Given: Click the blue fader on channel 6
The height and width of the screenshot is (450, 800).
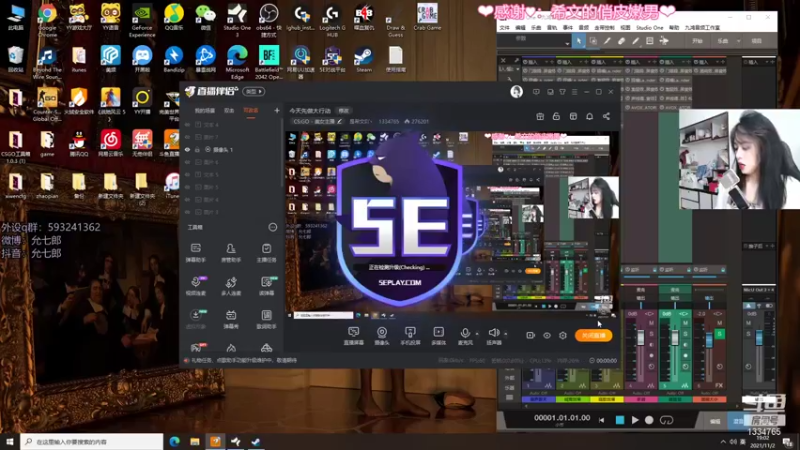Looking at the screenshot, I should 709,340.
